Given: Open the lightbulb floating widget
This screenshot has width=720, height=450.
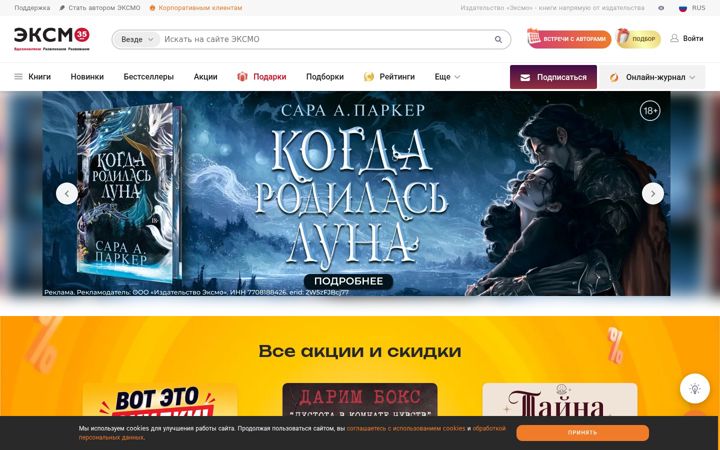Looking at the screenshot, I should click(695, 388).
